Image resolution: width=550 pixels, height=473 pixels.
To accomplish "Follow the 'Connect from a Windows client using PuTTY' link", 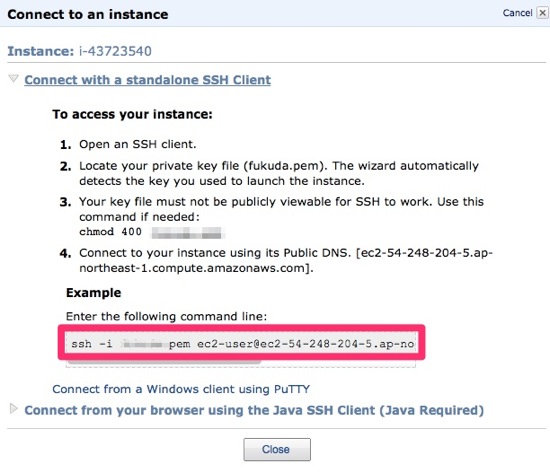I will coord(181,389).
